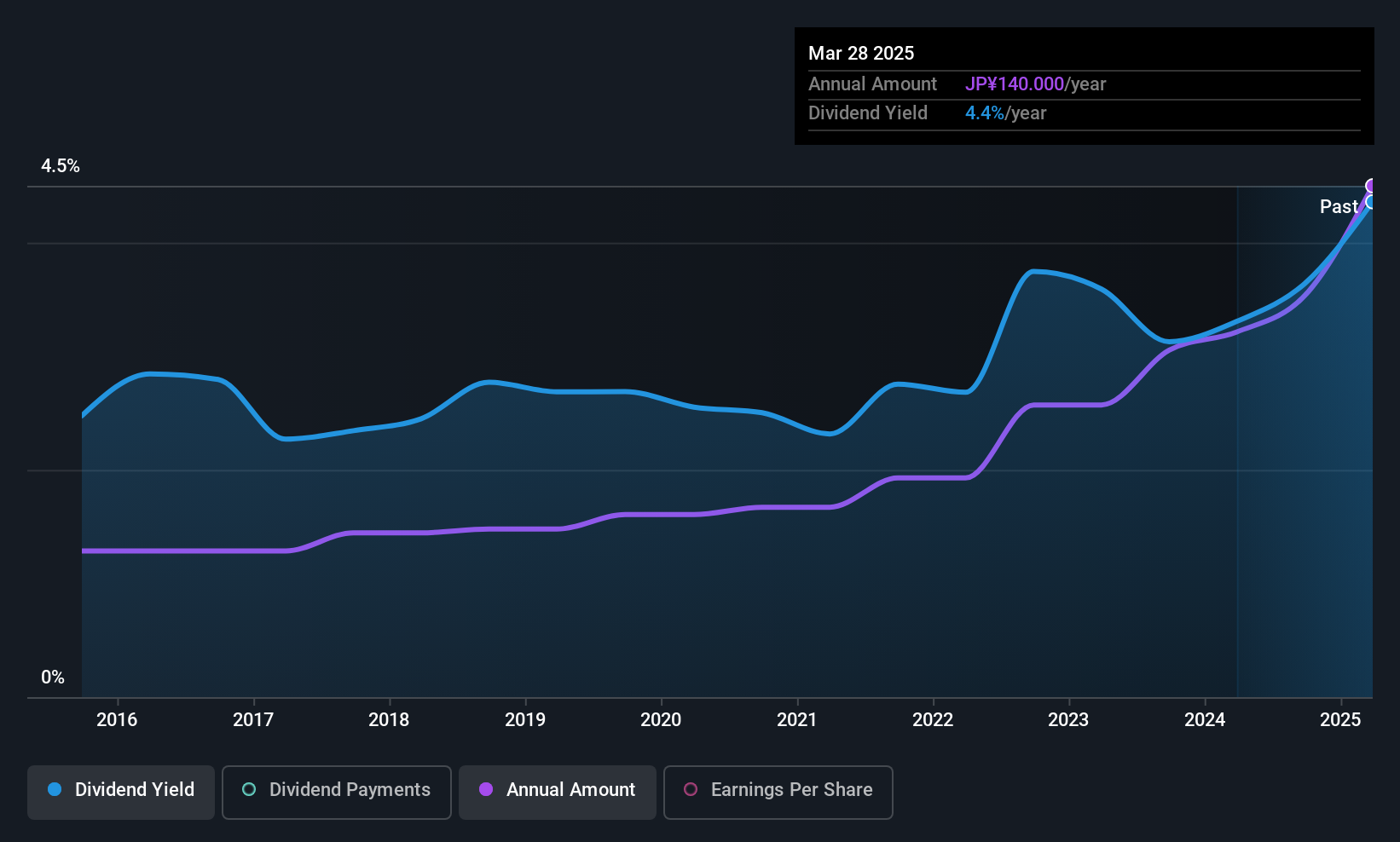Show the Earnings Per Share series
The image size is (1400, 842).
coord(778,790)
